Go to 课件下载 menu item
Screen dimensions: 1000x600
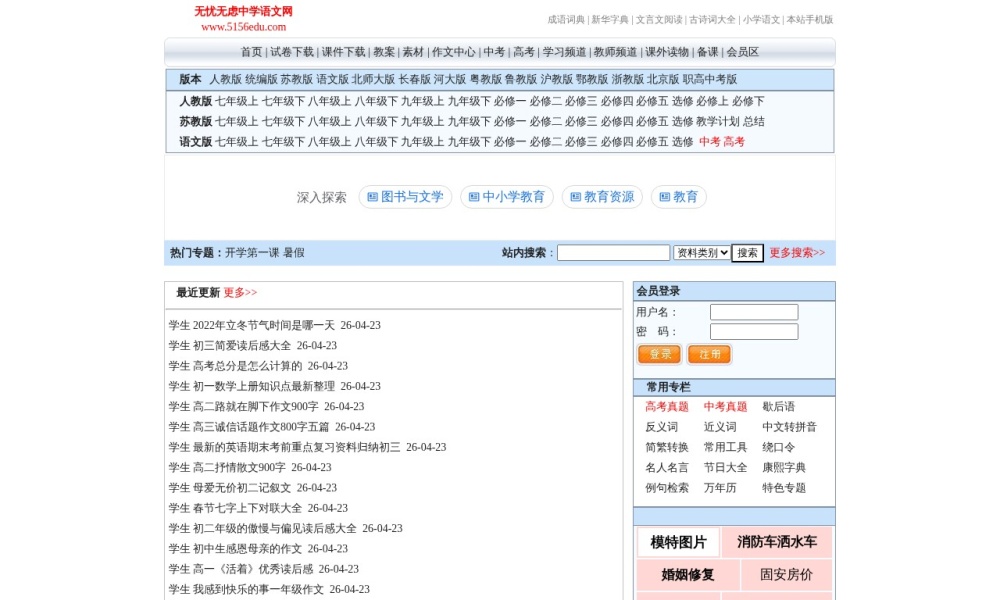click(343, 52)
